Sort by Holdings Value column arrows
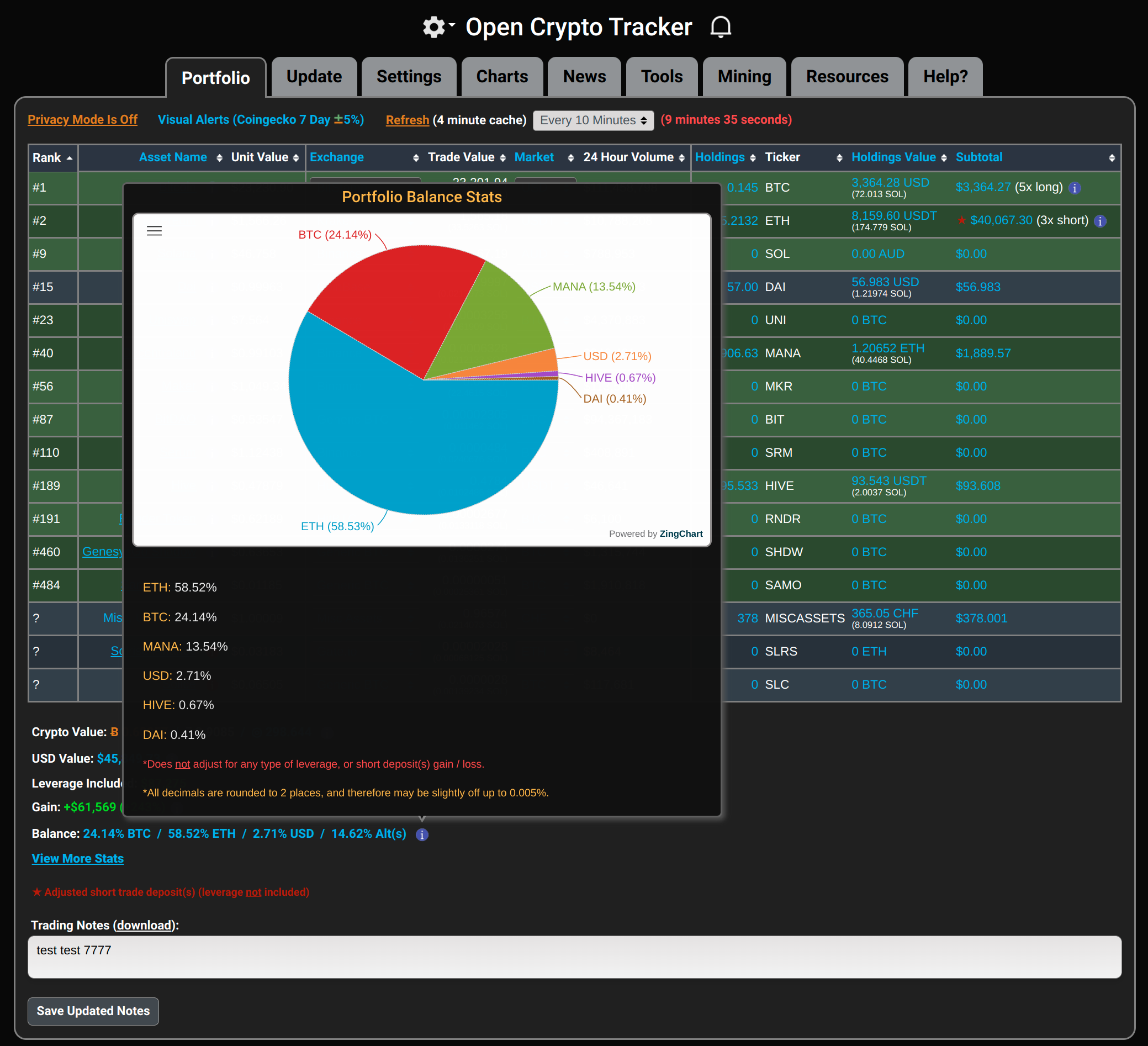The height and width of the screenshot is (1046, 1148). click(x=944, y=158)
